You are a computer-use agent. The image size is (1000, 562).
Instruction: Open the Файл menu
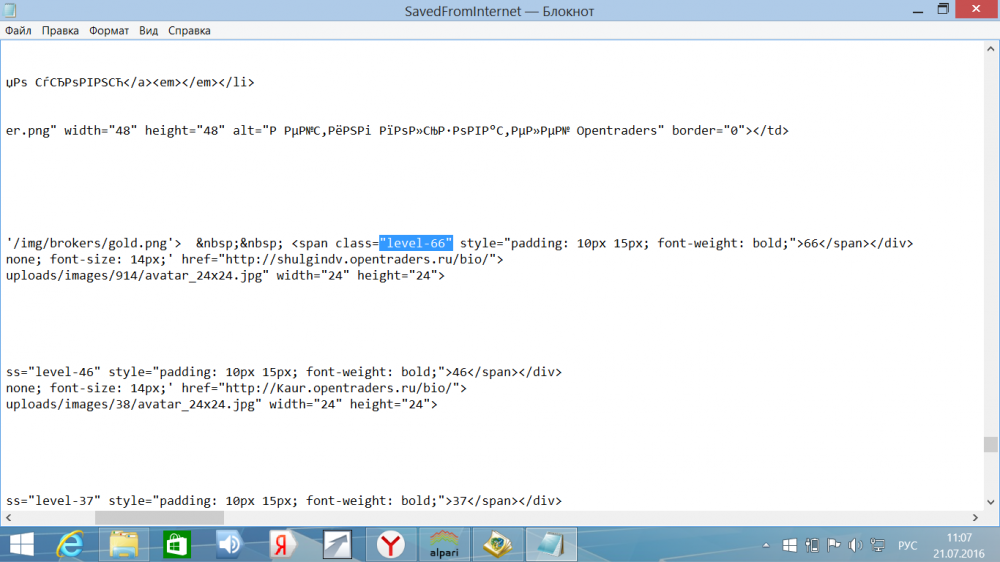point(18,31)
